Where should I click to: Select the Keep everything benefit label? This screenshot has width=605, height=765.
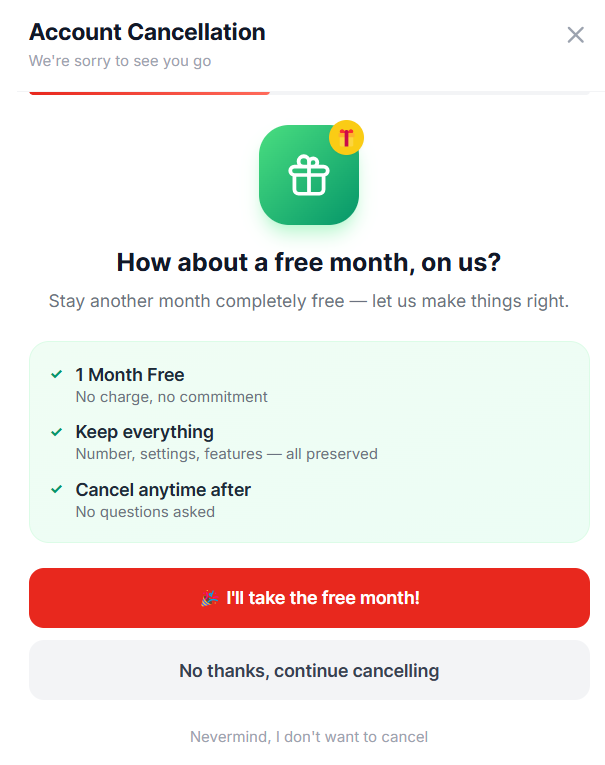[x=145, y=432]
